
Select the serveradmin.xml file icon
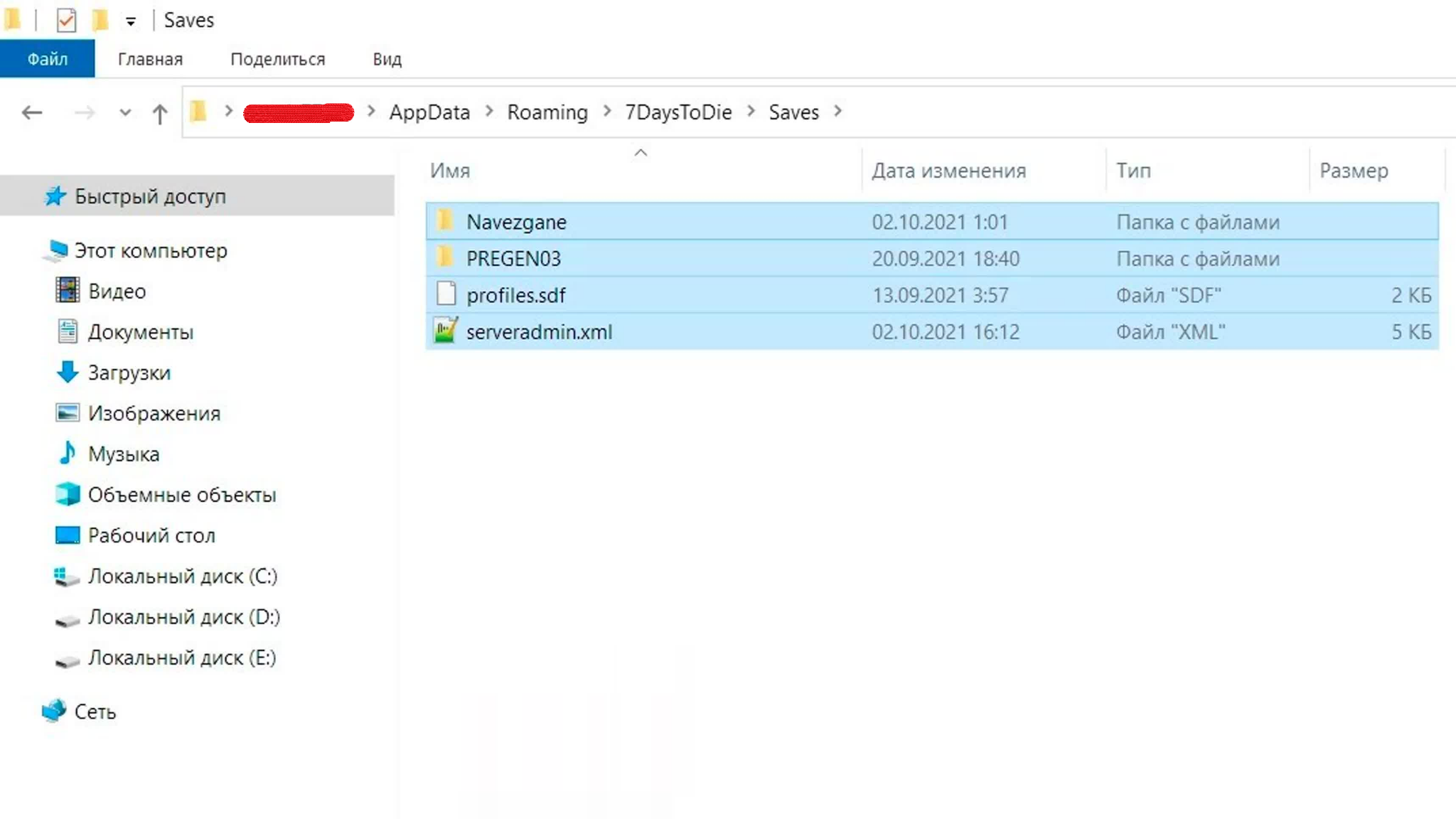446,331
